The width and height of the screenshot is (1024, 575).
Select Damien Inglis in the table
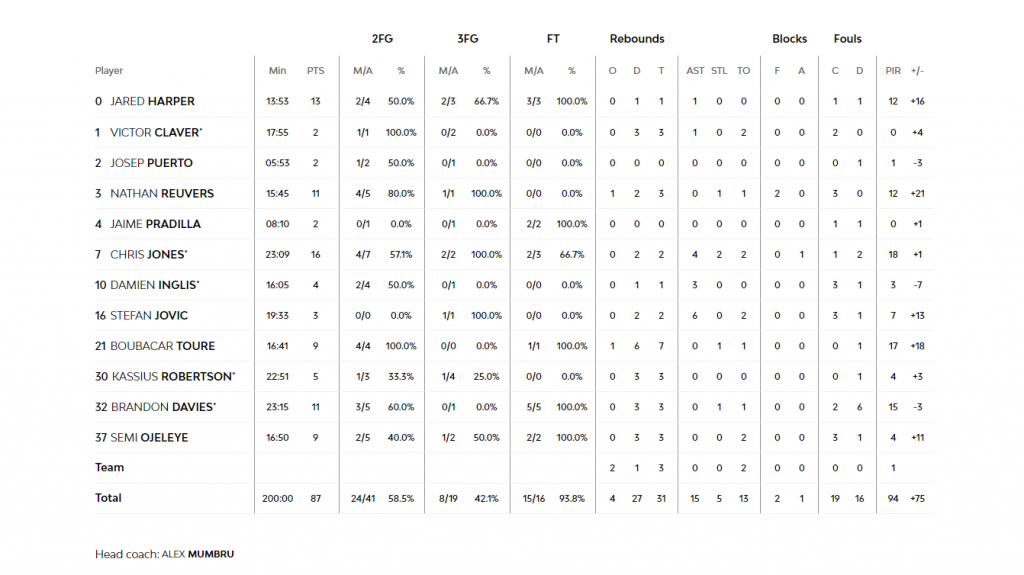point(154,285)
